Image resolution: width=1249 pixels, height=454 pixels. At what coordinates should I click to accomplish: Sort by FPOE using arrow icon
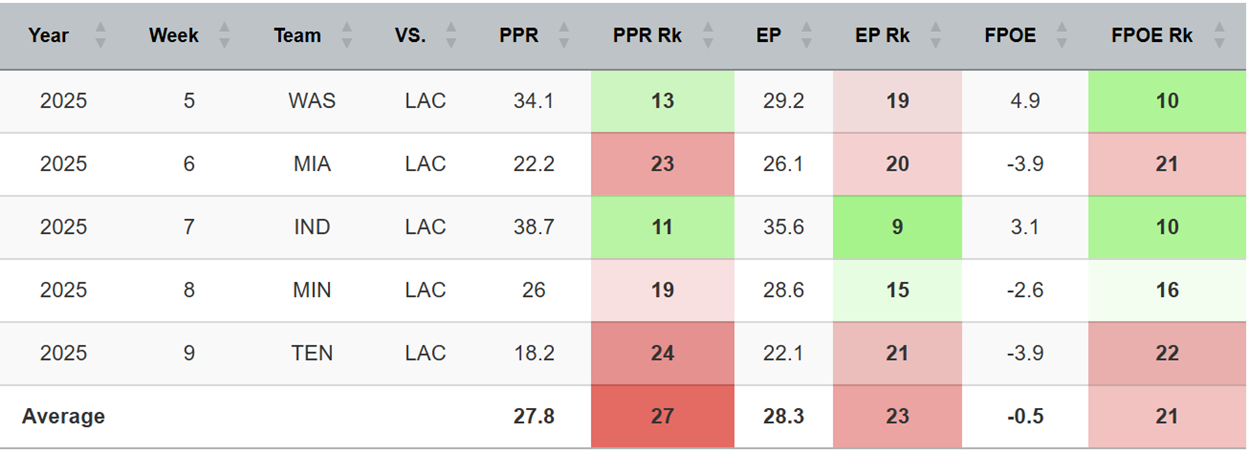1060,36
